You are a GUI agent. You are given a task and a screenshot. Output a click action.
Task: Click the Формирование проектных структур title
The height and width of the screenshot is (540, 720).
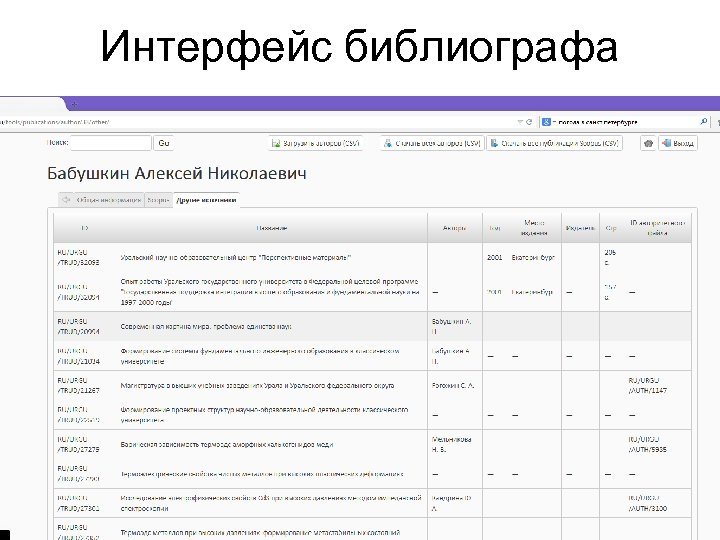264,415
